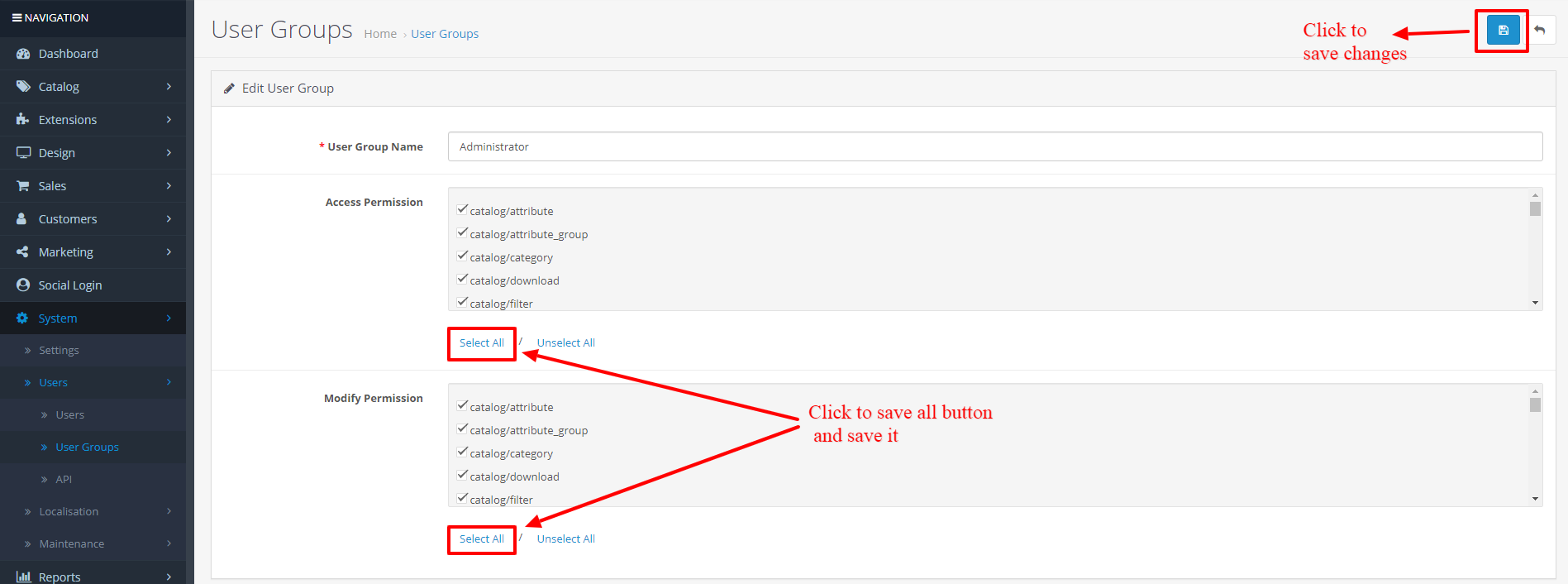
Task: Uncheck catalog/category under Modify Permission
Action: pos(463,452)
